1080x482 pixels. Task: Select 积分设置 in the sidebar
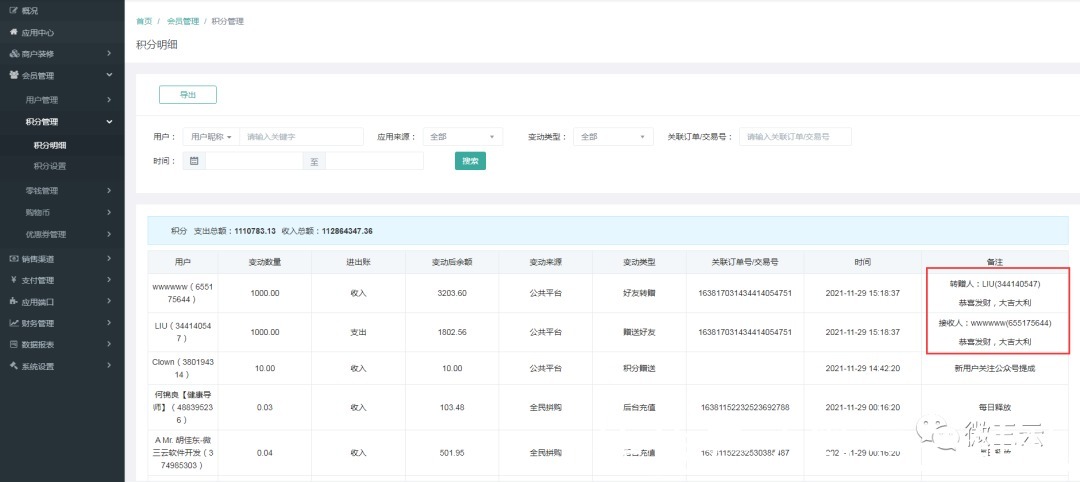[50, 166]
